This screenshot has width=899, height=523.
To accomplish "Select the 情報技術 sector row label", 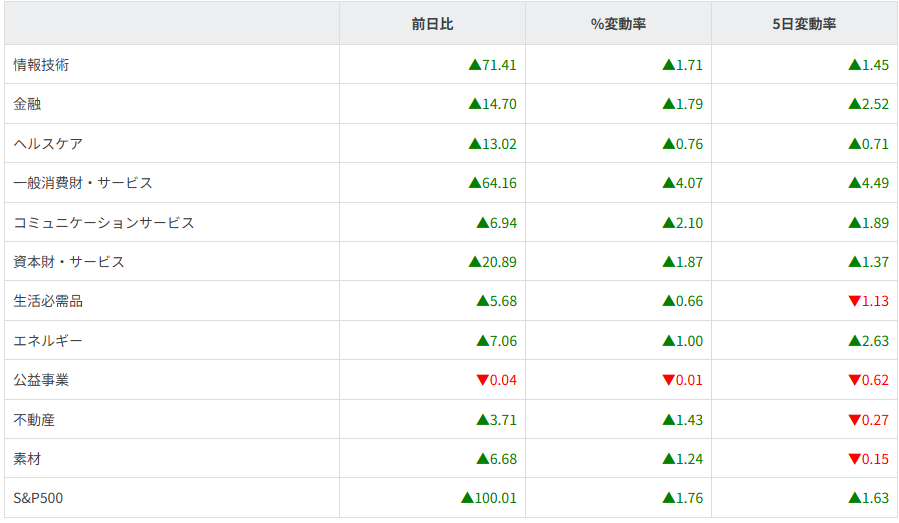I will click(x=41, y=65).
